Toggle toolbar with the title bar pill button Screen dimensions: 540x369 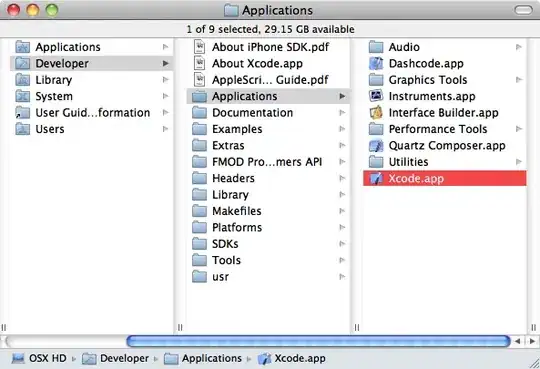click(523, 10)
